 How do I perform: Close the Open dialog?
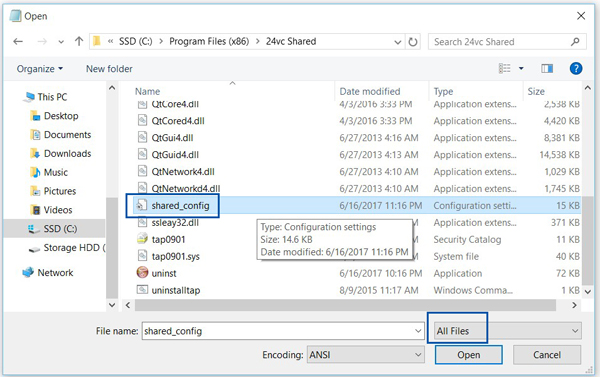coord(581,16)
